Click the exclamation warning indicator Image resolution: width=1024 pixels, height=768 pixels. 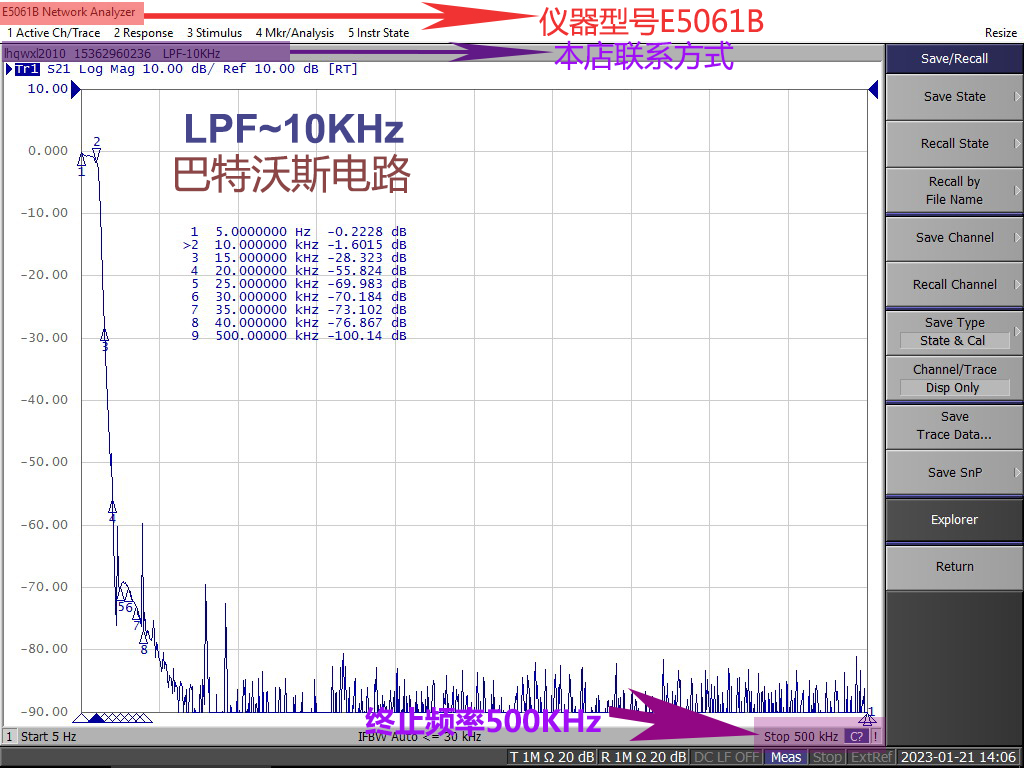click(875, 736)
